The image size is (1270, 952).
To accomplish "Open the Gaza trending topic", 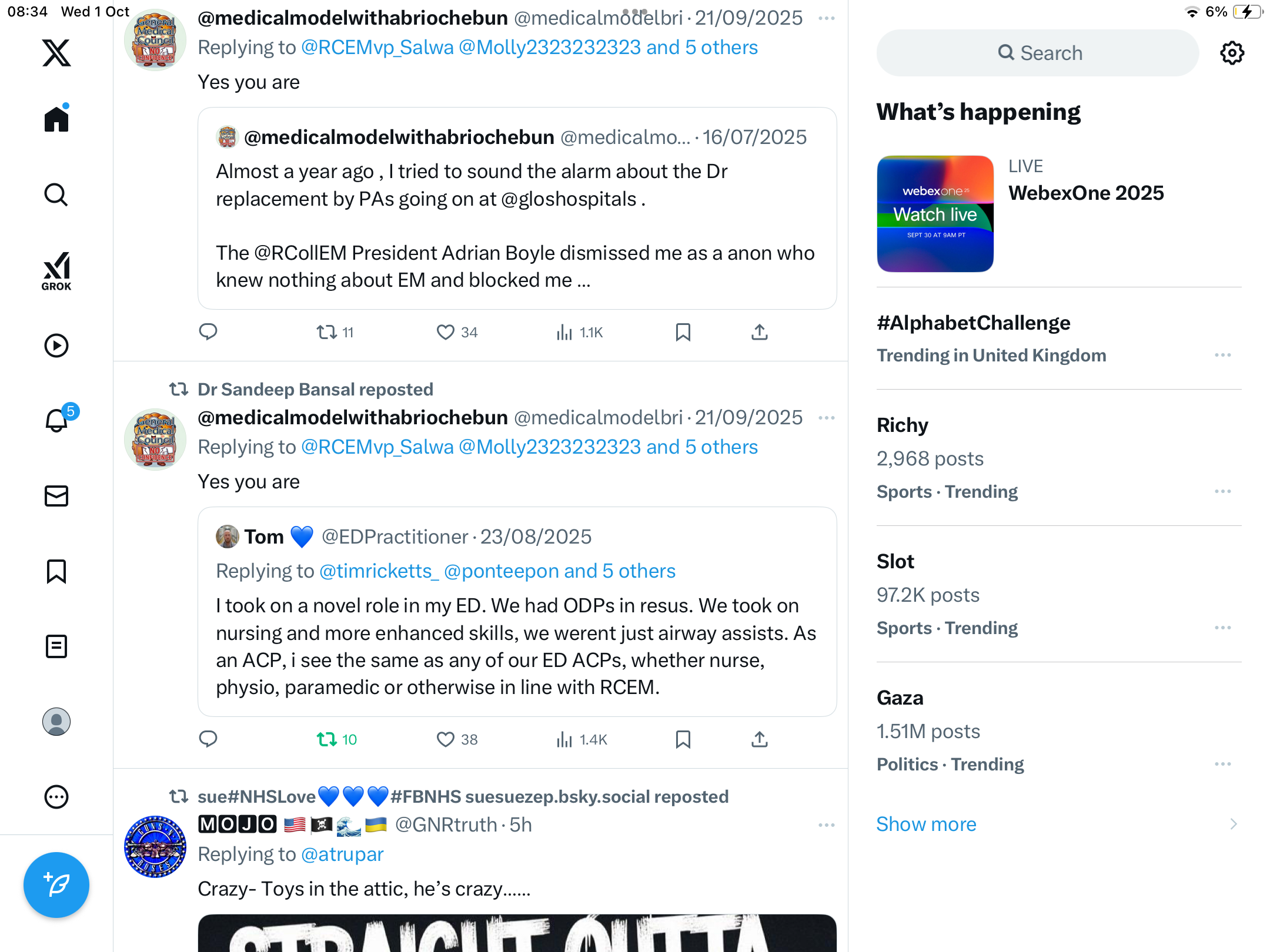I will [x=1058, y=730].
